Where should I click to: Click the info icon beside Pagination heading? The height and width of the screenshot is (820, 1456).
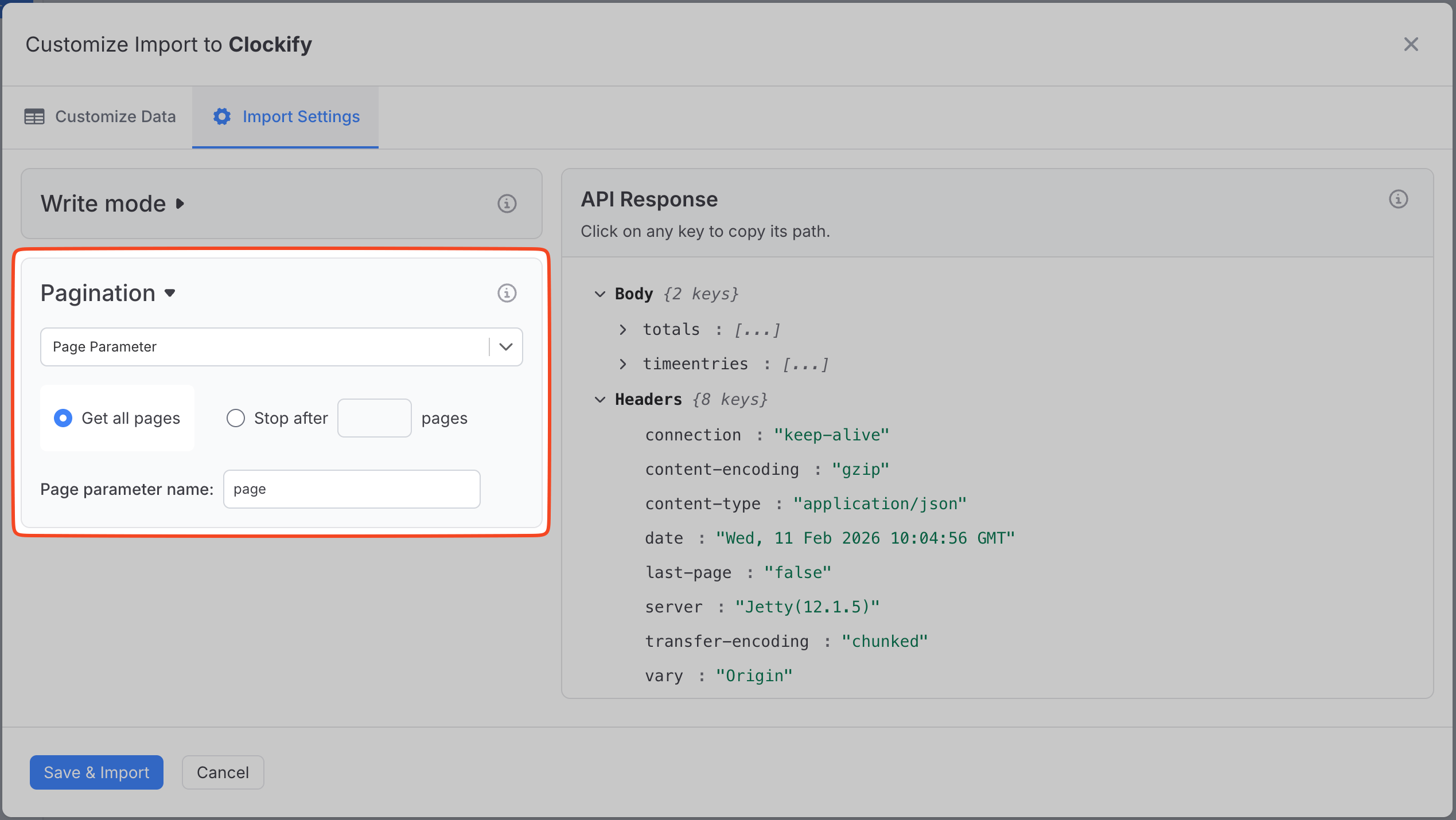coord(507,293)
